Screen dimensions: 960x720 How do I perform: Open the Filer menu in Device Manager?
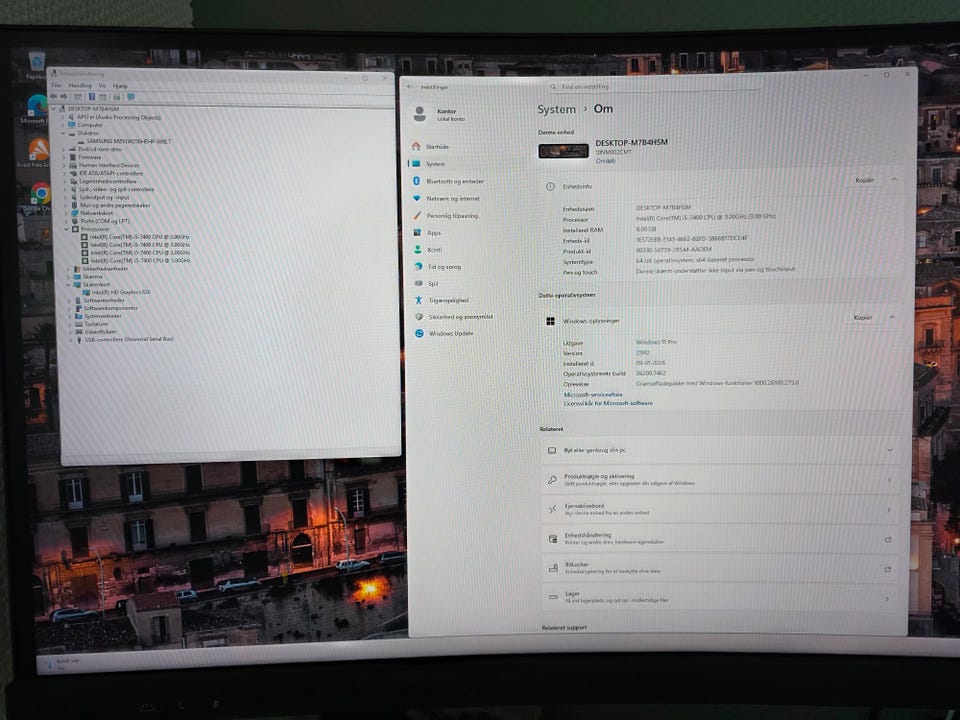click(57, 86)
